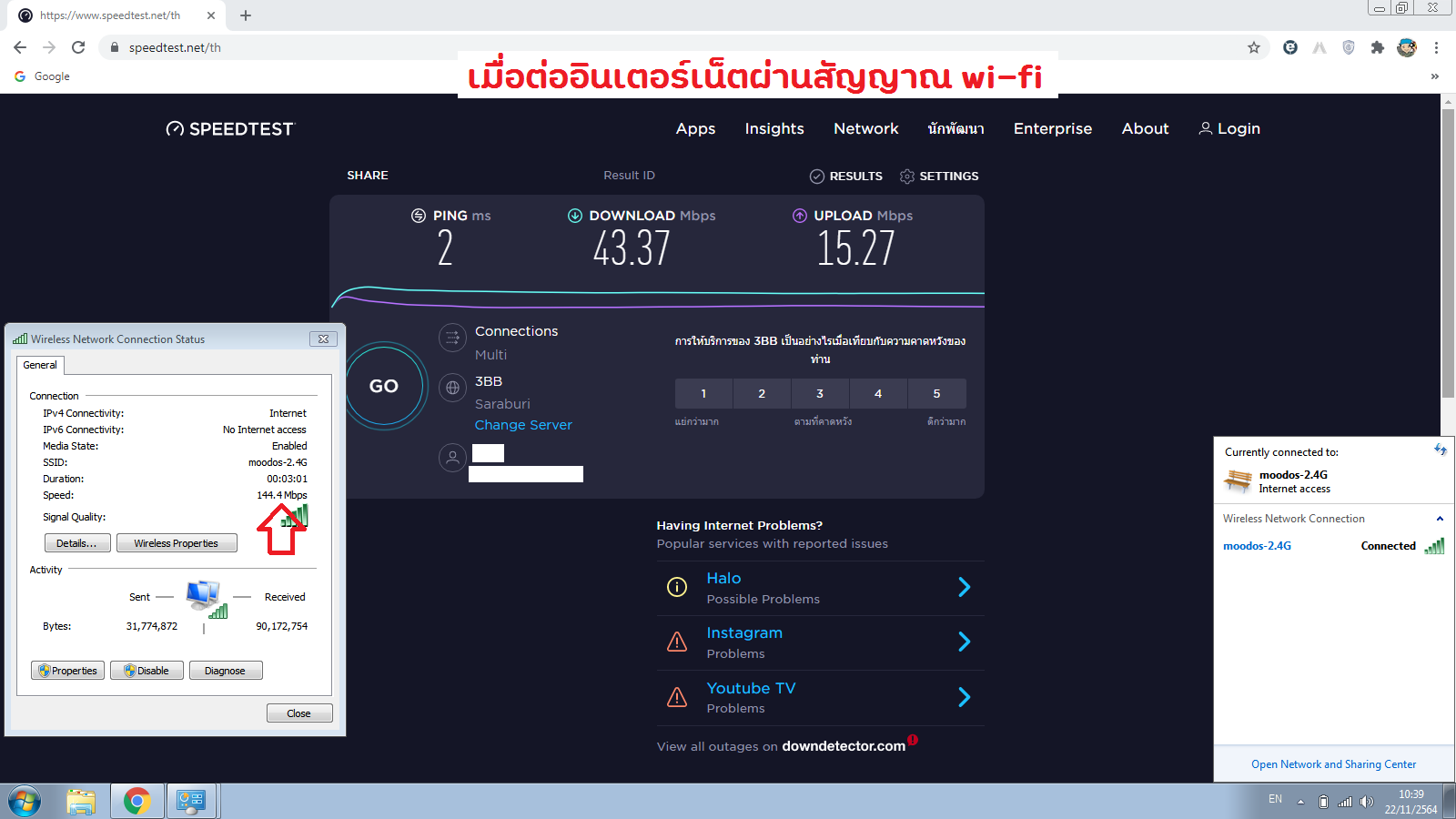Expand the Halo possible problems entry
The height and width of the screenshot is (819, 1456).
click(x=965, y=587)
